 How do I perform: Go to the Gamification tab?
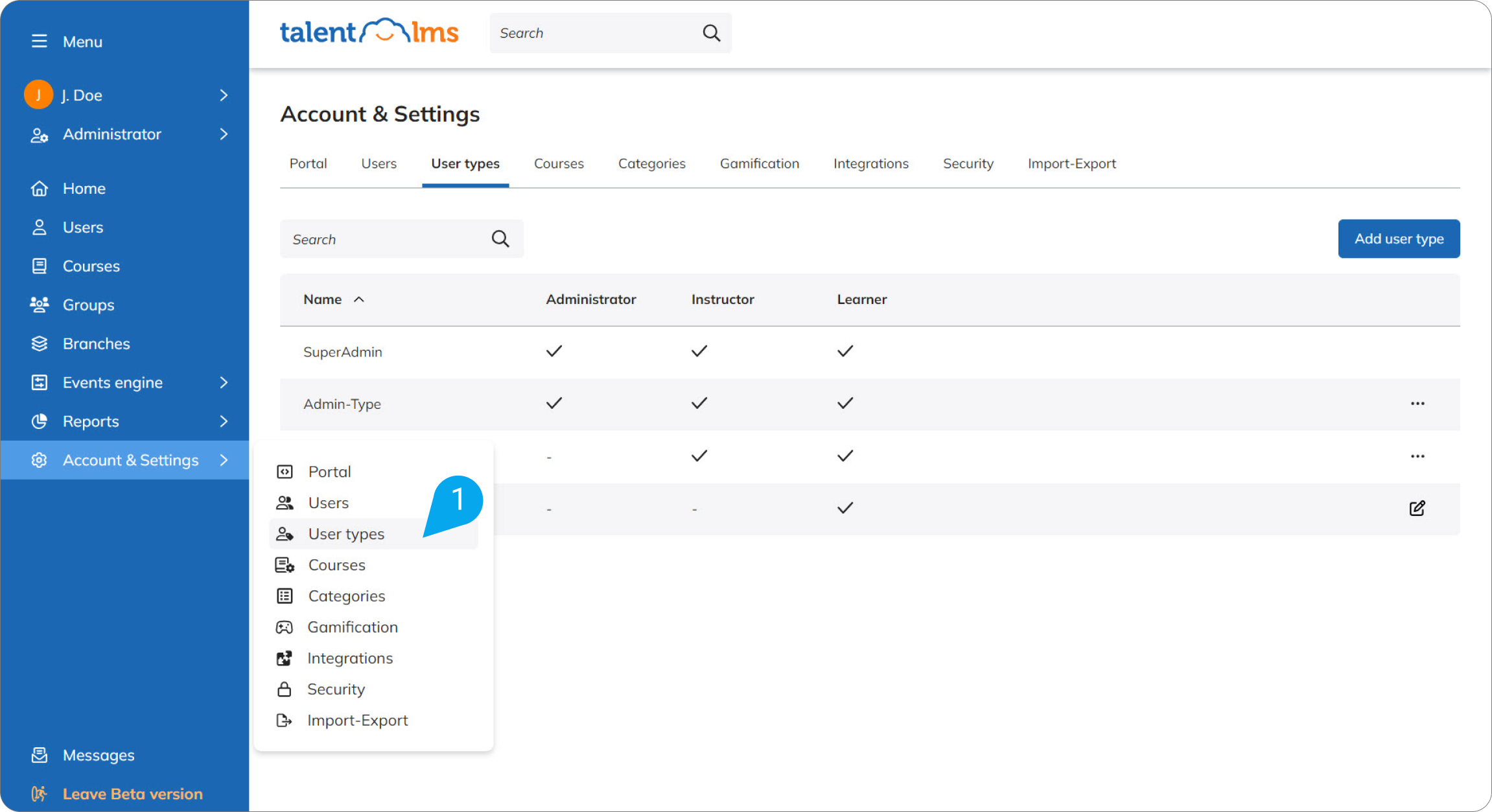[759, 164]
